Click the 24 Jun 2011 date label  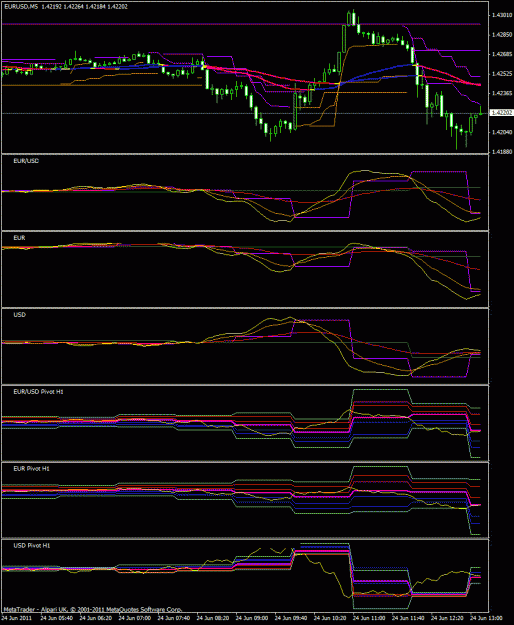(17, 618)
